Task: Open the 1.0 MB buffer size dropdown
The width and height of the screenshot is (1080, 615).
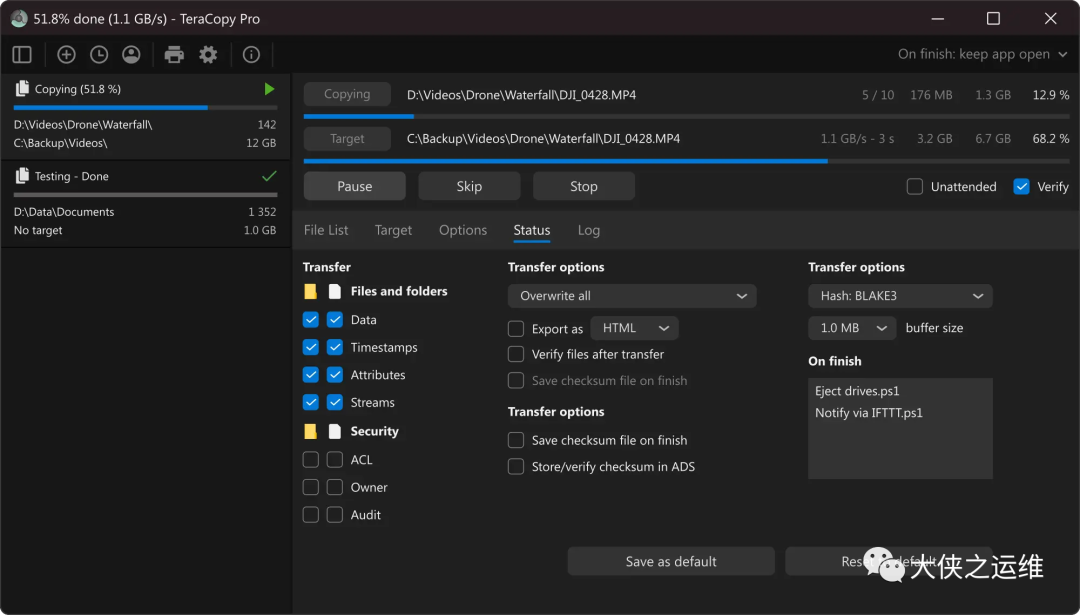Action: click(852, 328)
